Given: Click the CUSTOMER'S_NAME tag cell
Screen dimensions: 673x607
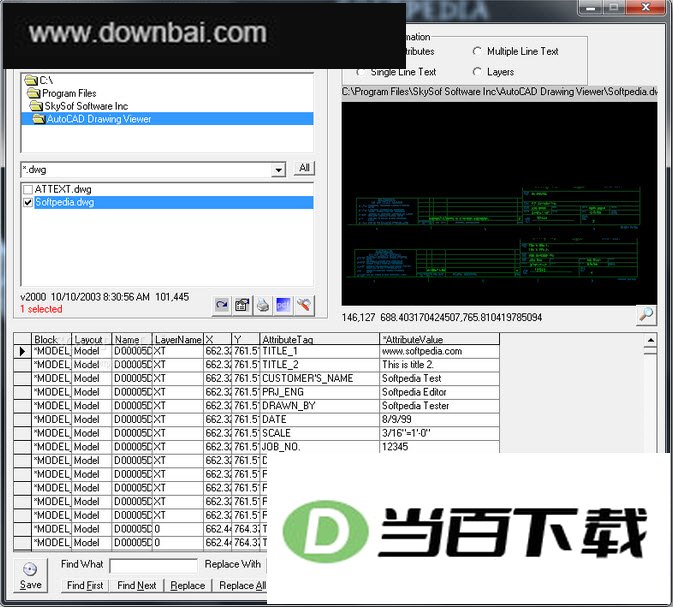Looking at the screenshot, I should click(x=319, y=379).
